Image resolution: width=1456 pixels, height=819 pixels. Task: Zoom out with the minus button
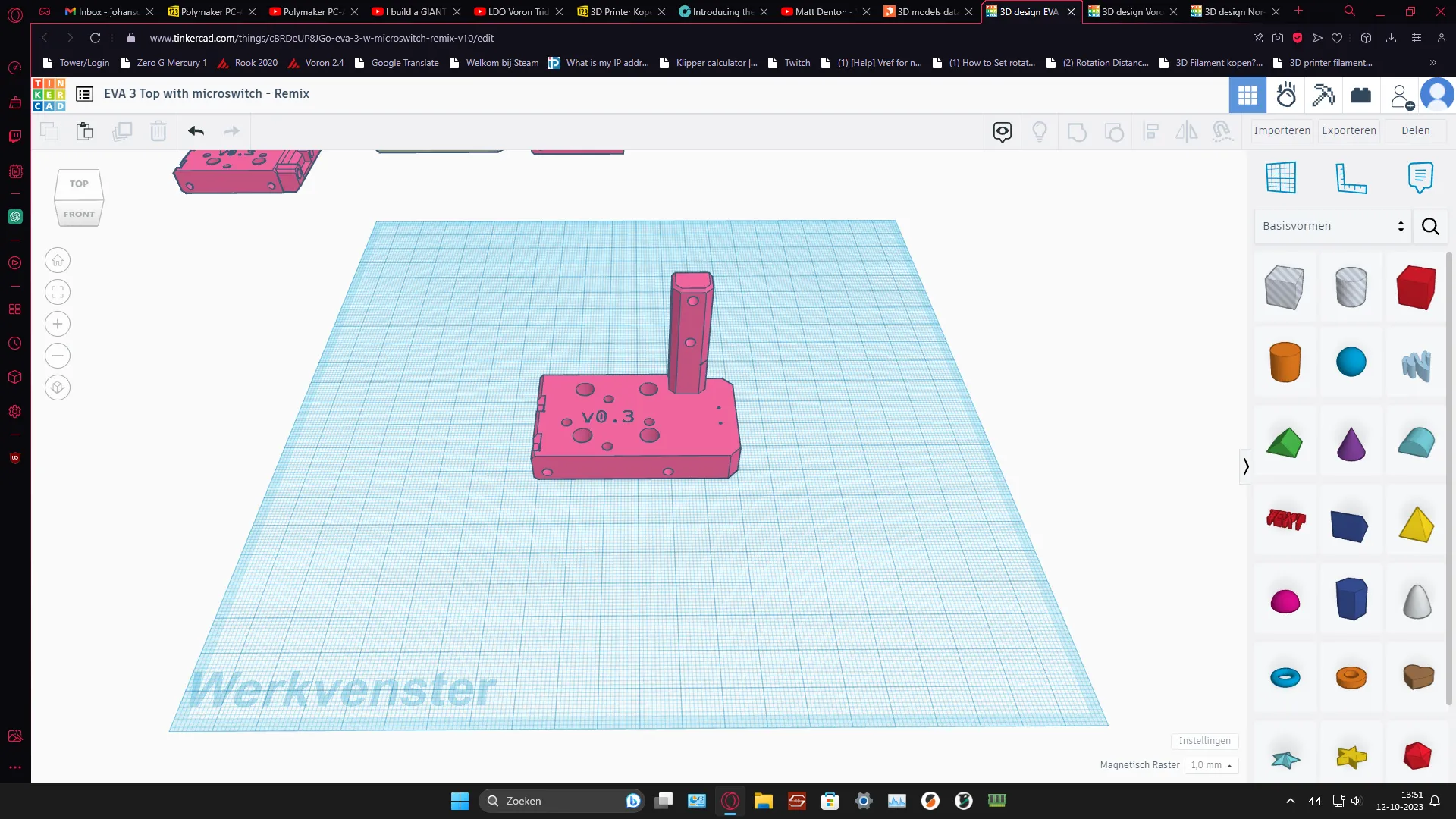[x=58, y=356]
